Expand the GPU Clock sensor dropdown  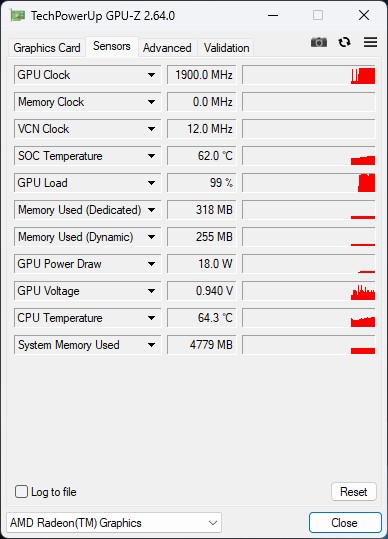(x=151, y=75)
